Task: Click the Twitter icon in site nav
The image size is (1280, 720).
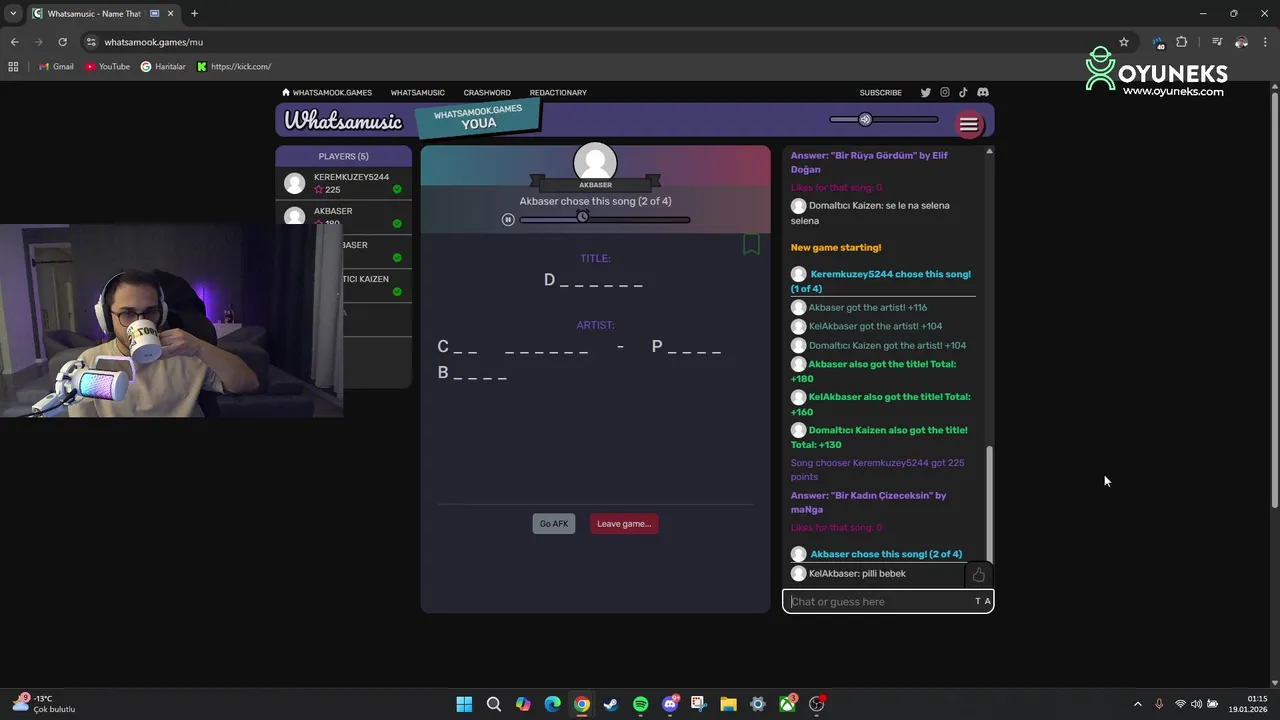Action: [x=926, y=93]
